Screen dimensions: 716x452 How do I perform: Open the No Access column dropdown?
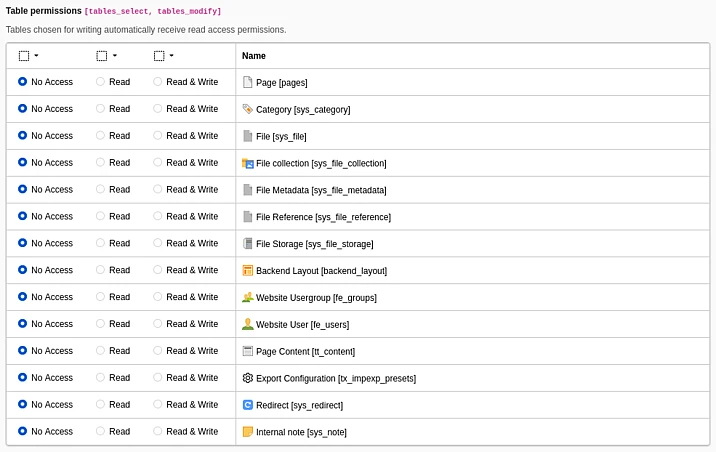click(29, 56)
